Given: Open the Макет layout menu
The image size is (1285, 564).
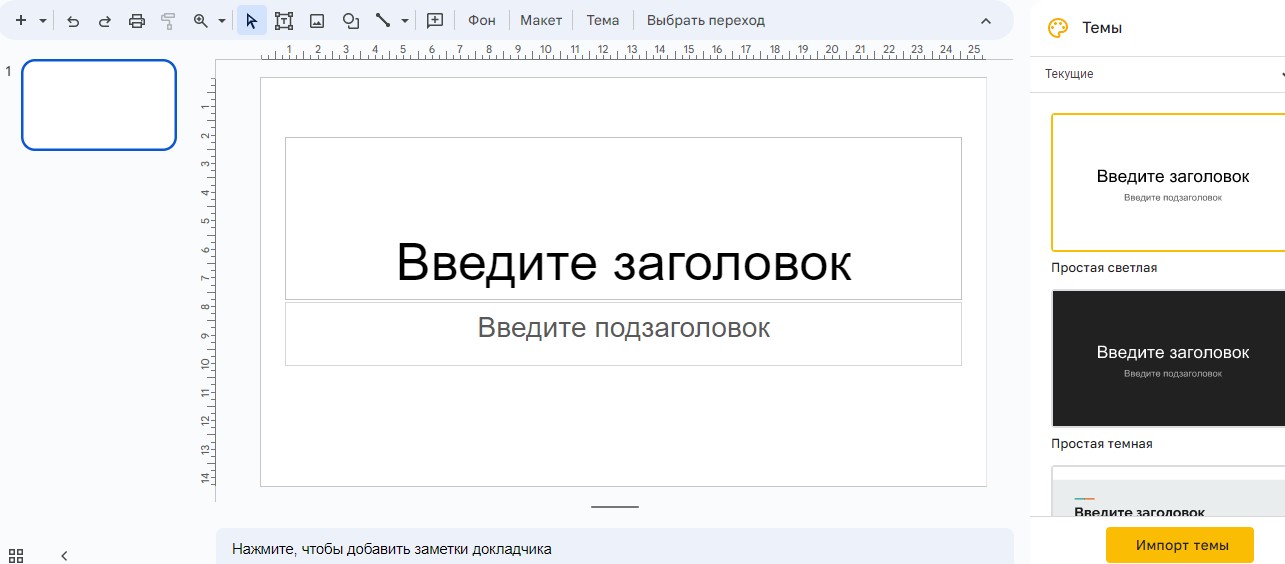Looking at the screenshot, I should click(x=541, y=20).
